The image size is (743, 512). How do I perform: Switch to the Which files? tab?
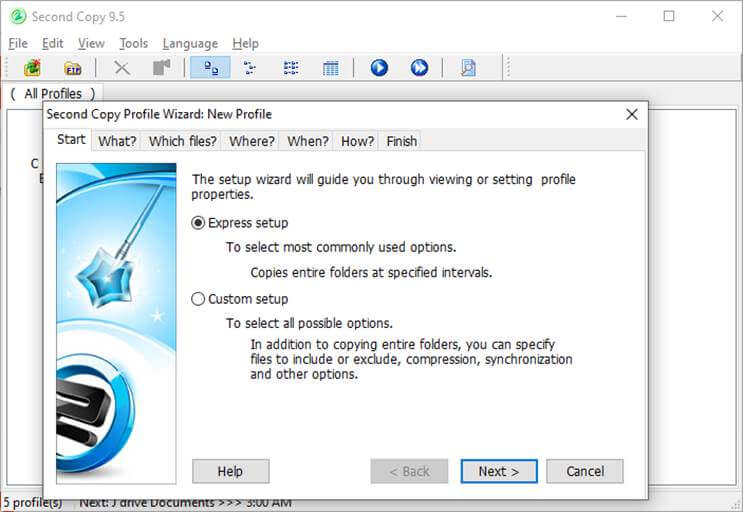[x=182, y=141]
